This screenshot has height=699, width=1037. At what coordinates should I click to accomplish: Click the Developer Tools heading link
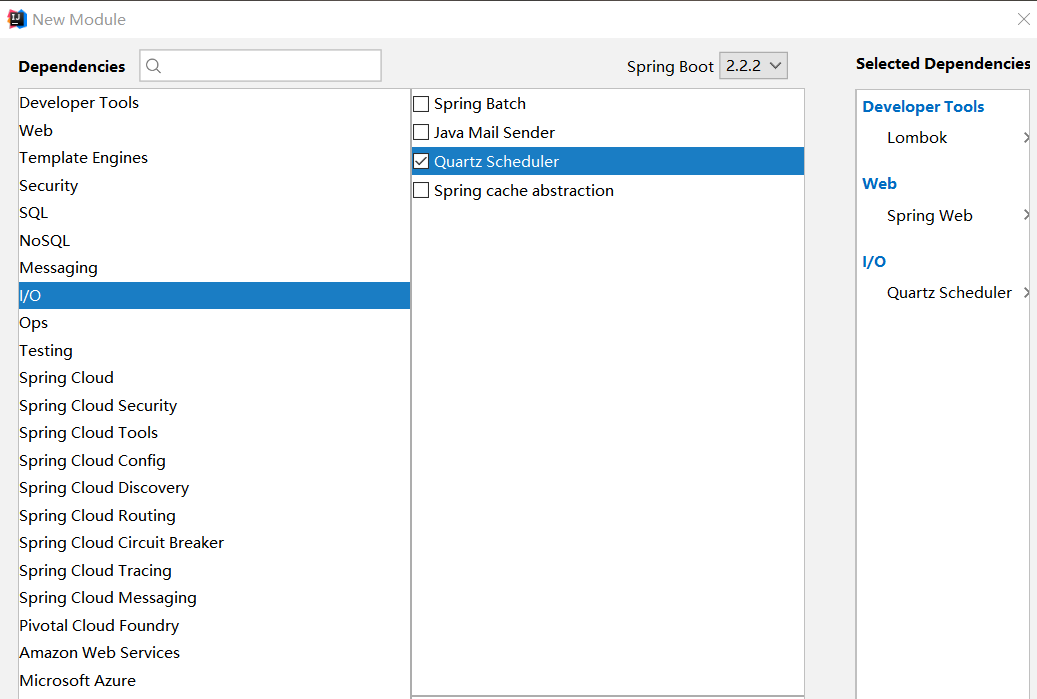(x=923, y=106)
